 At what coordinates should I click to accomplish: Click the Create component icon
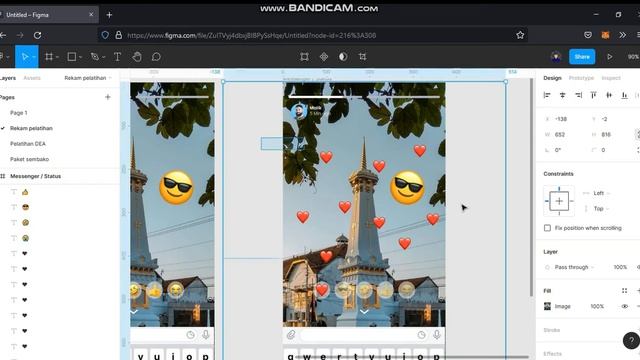point(324,57)
